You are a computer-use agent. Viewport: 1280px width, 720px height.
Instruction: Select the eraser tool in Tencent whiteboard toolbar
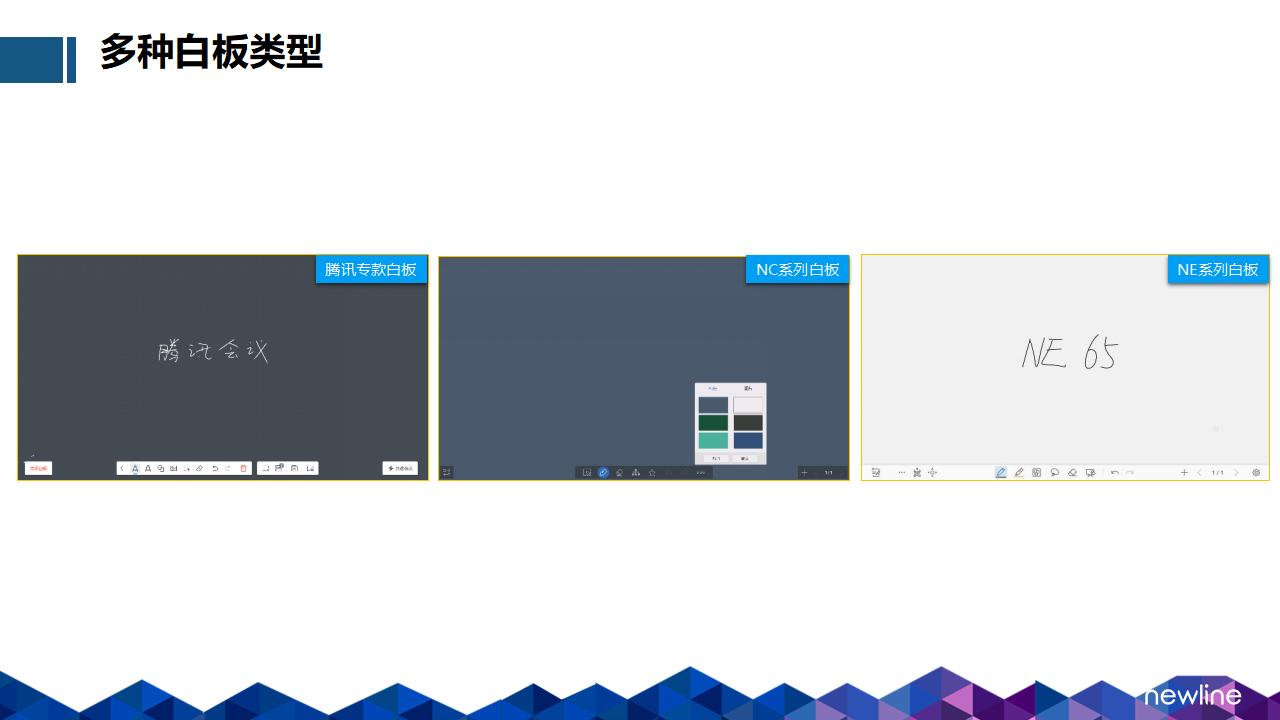[x=199, y=468]
